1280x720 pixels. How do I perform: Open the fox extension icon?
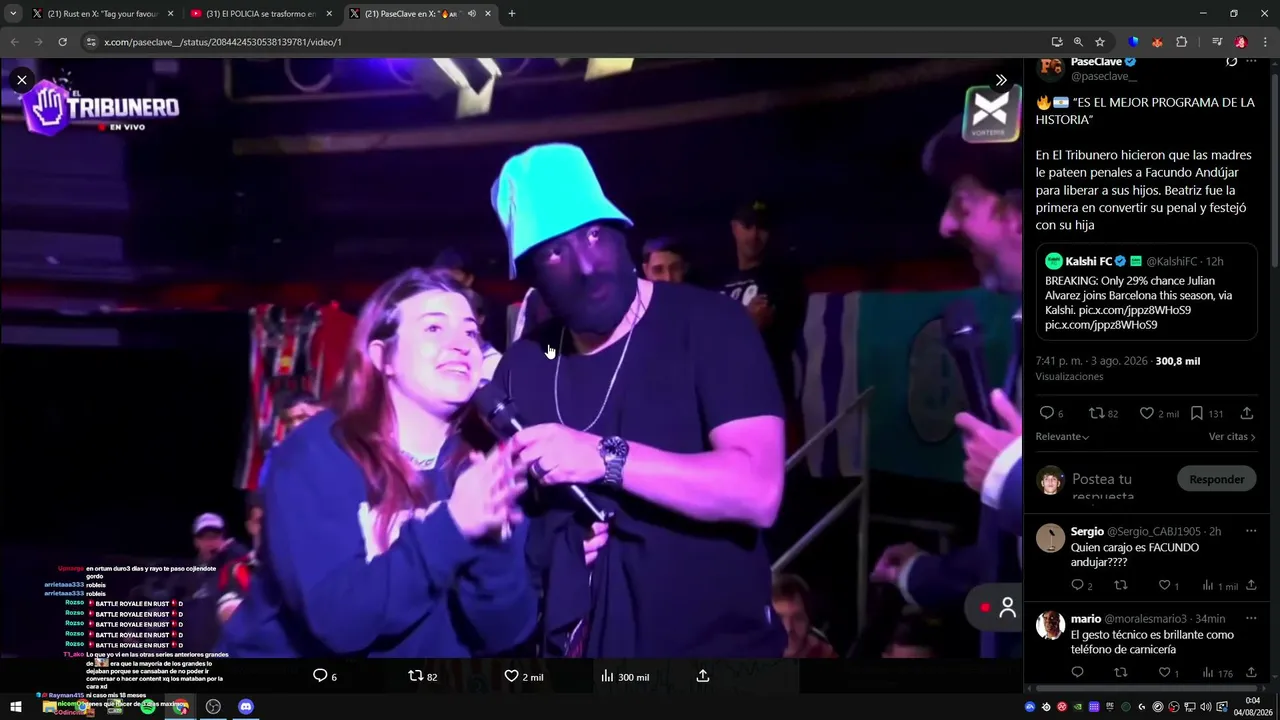(1158, 42)
